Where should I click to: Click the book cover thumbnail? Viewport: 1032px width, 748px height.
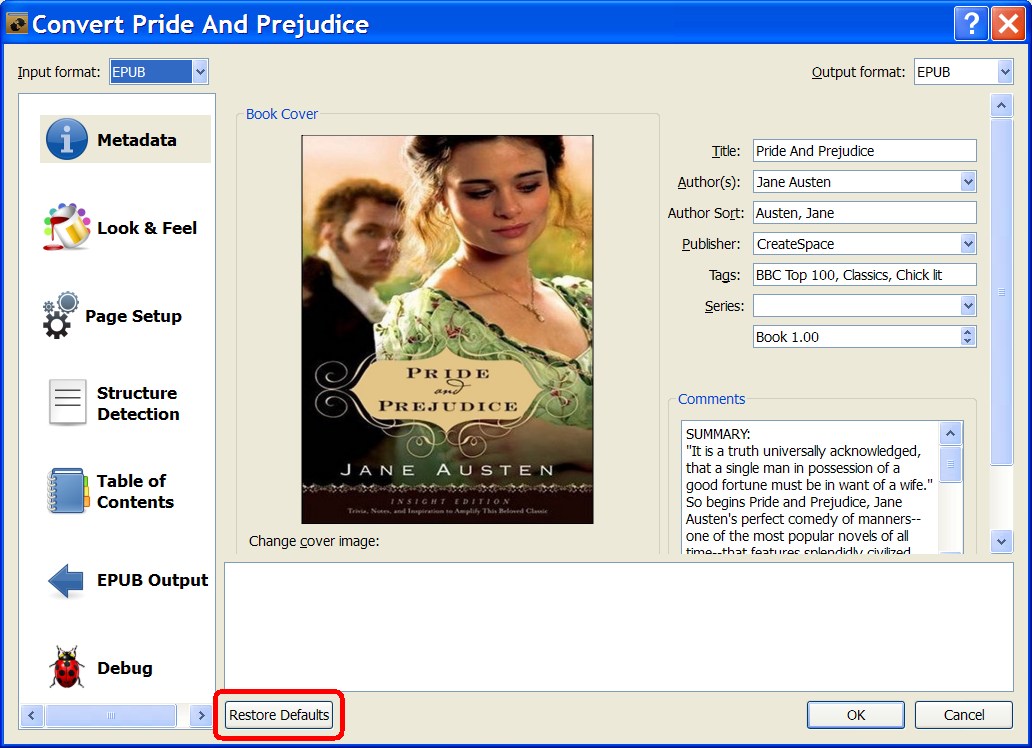pos(447,329)
